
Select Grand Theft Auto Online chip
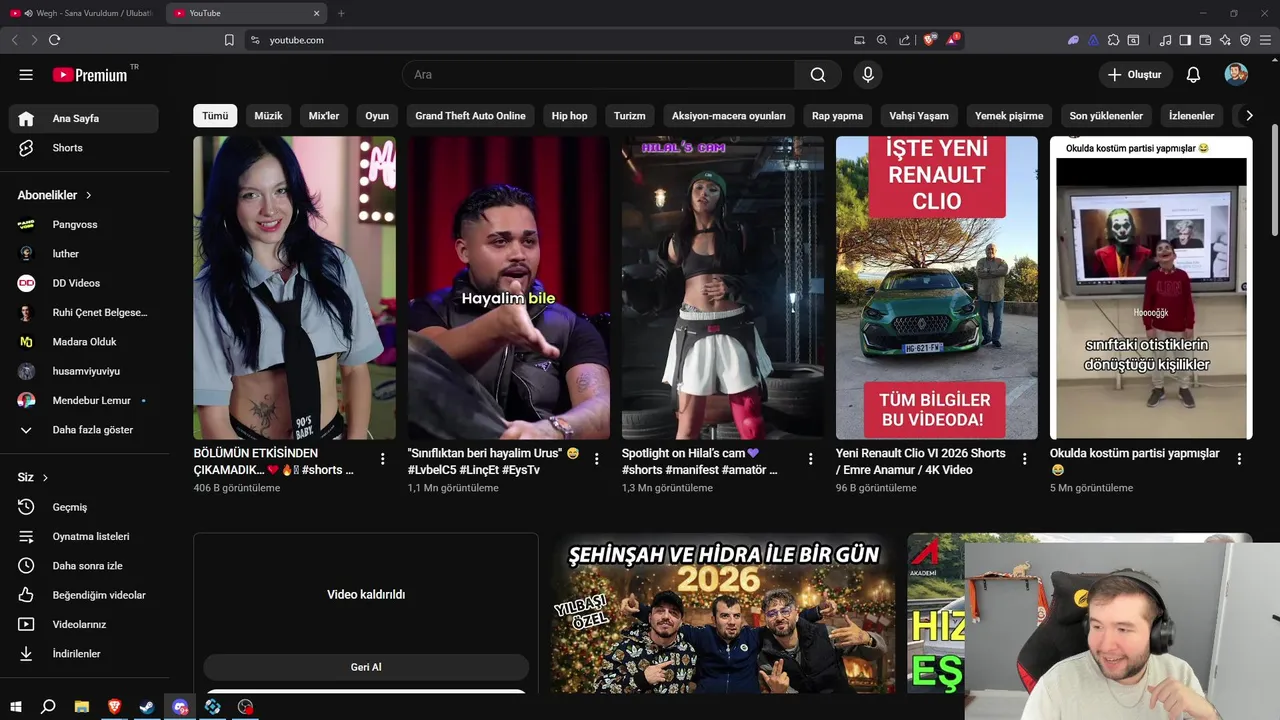(x=470, y=116)
